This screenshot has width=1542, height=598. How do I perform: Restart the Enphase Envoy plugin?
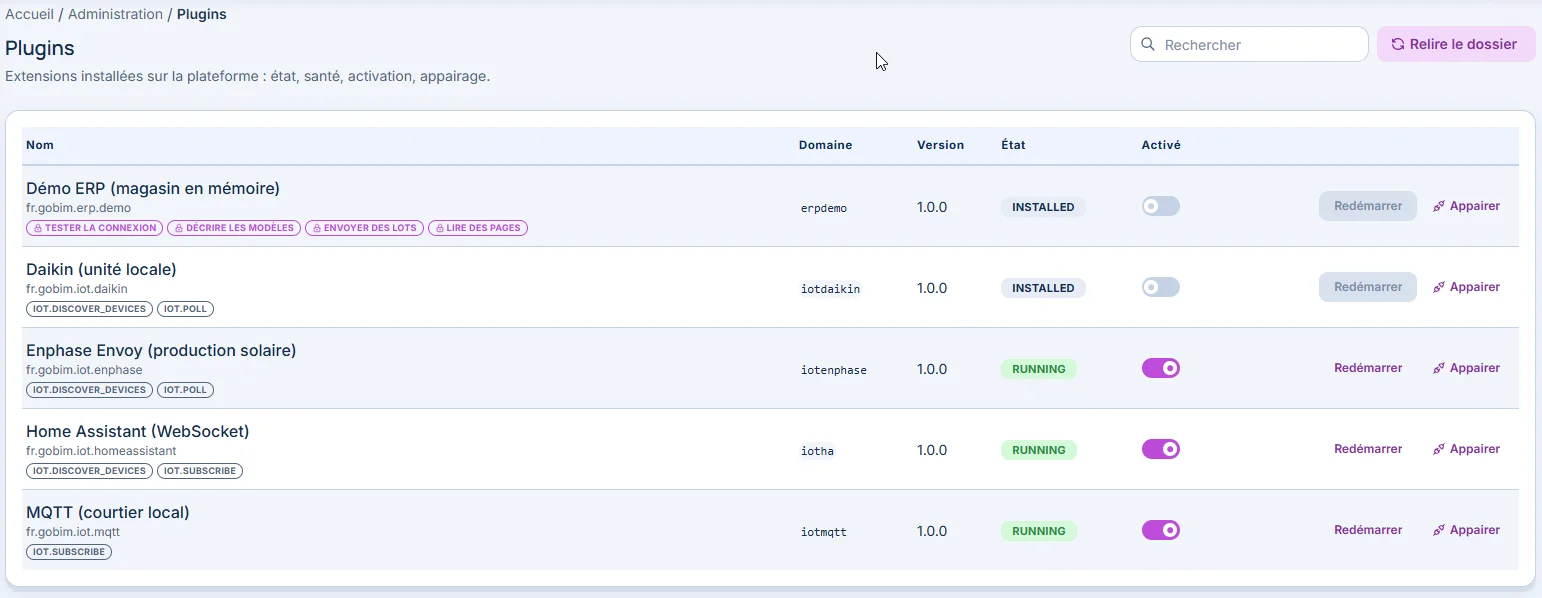1368,368
